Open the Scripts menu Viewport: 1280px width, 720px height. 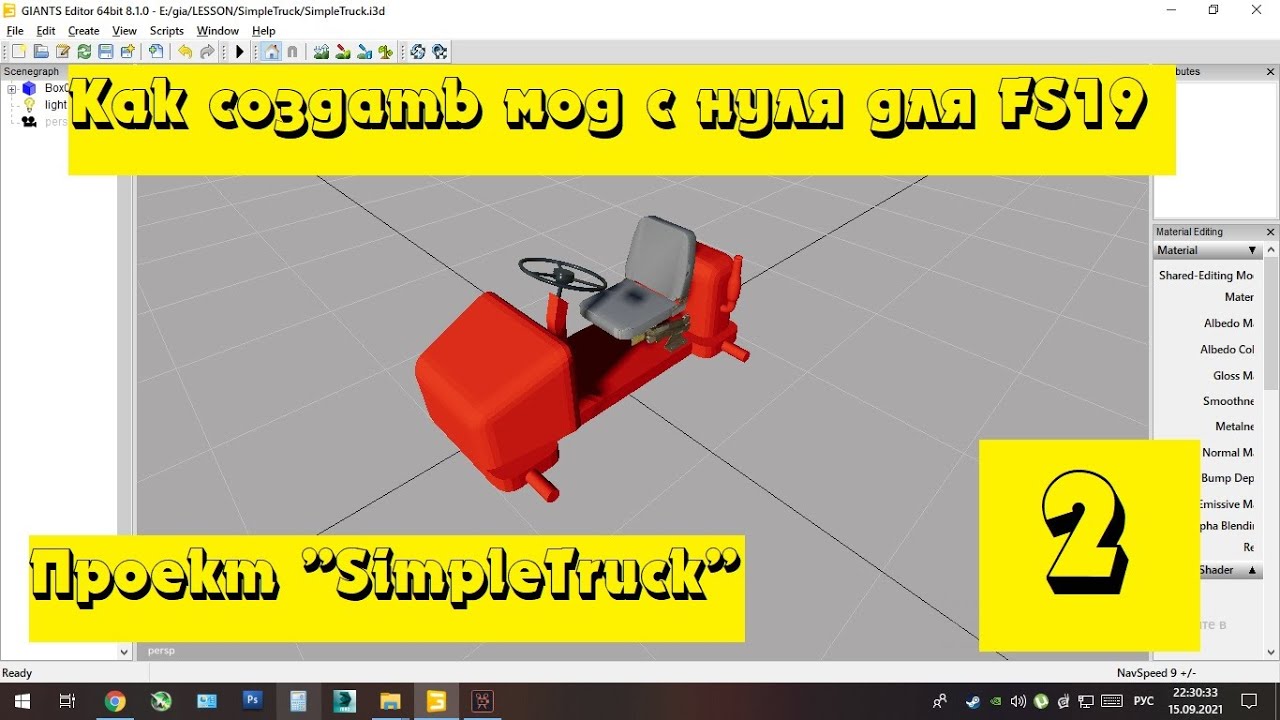[x=167, y=31]
